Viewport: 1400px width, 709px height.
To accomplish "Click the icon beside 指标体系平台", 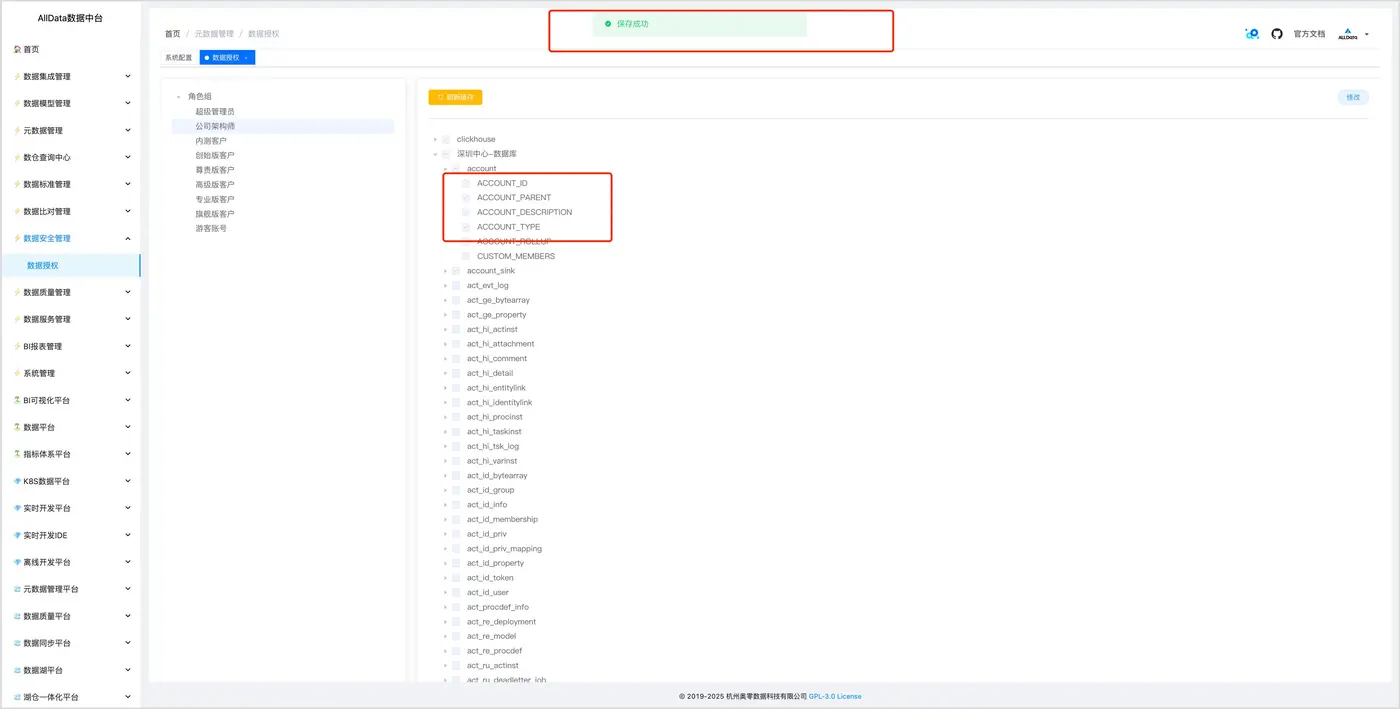I will click(17, 454).
